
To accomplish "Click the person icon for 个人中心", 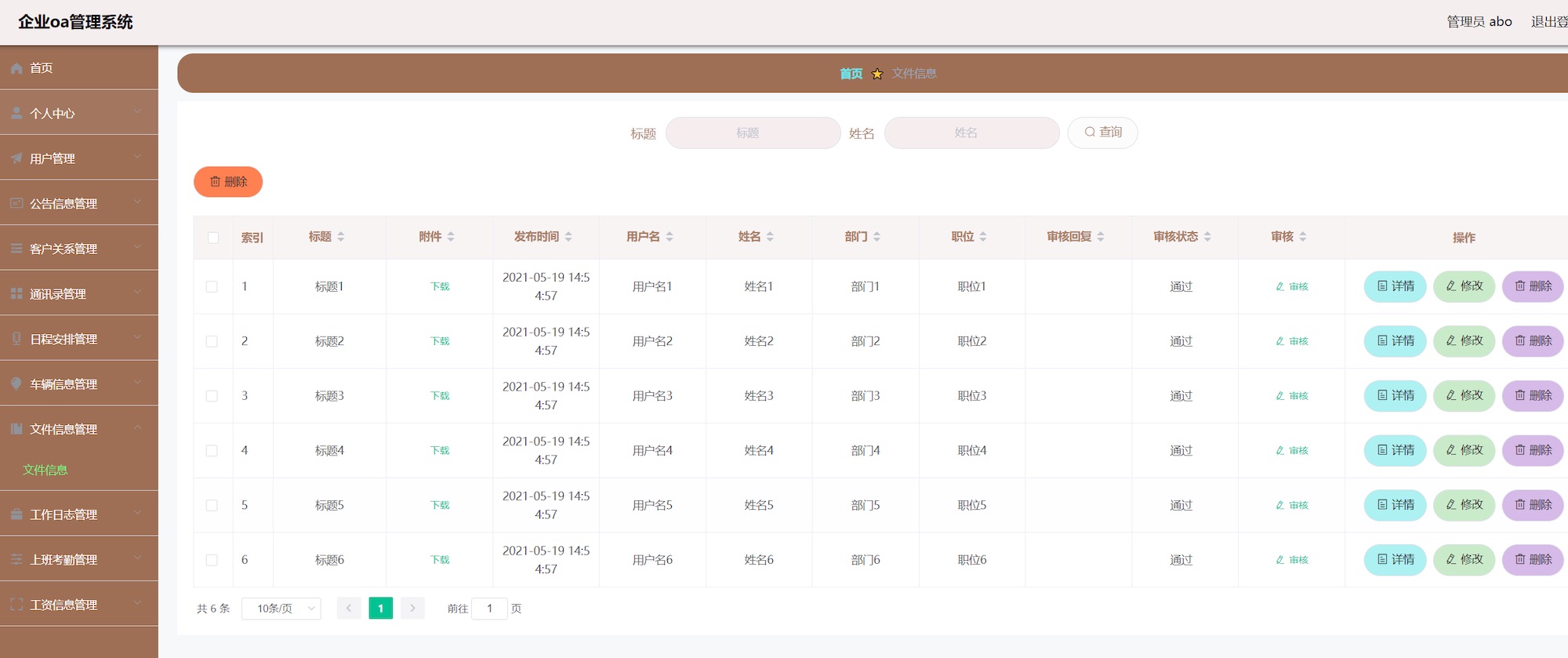I will (16, 113).
